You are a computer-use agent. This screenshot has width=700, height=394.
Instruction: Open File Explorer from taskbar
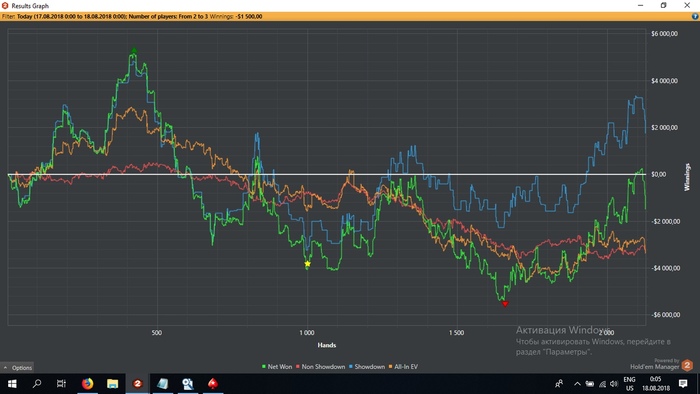112,384
